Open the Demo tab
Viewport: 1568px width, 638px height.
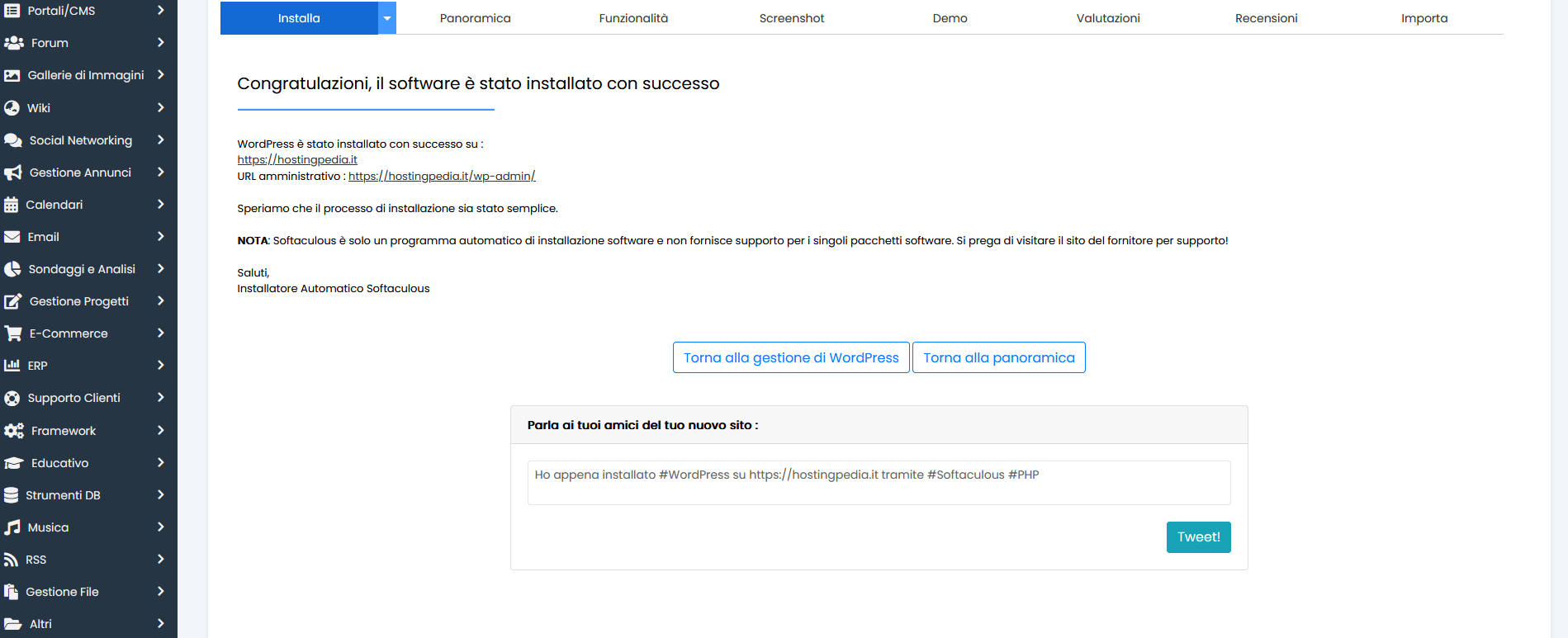point(950,18)
